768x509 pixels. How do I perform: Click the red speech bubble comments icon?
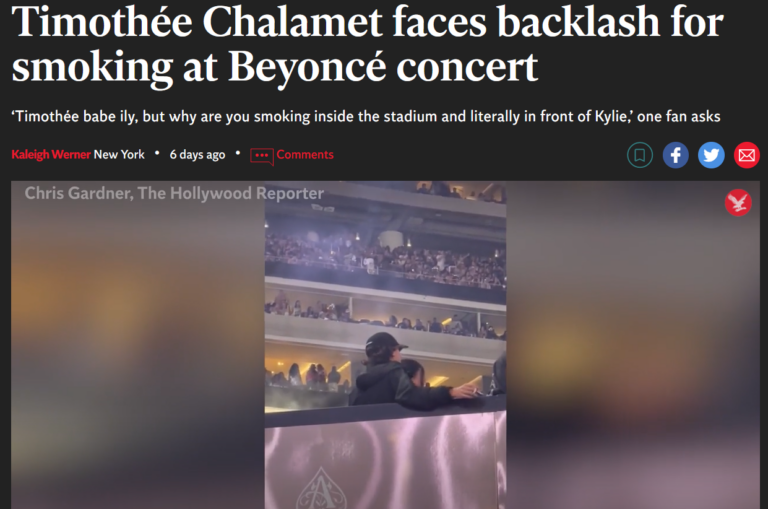click(x=262, y=156)
